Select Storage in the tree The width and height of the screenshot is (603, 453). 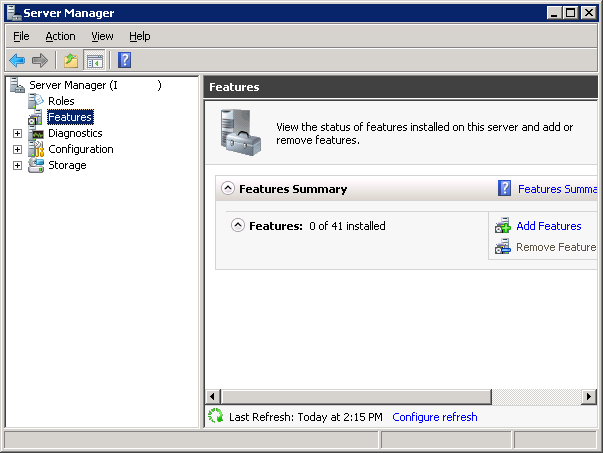point(67,165)
